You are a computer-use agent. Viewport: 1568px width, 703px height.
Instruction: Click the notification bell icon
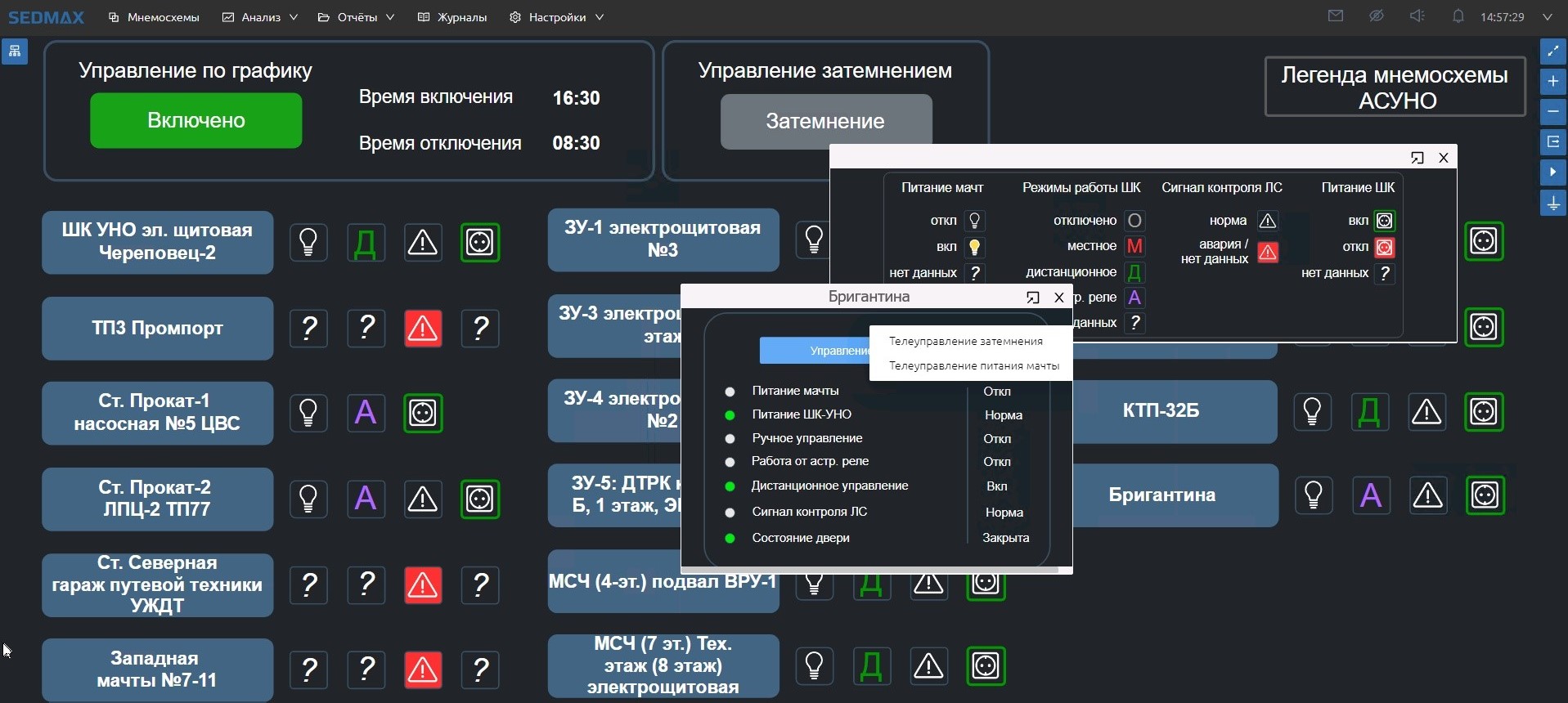[1458, 16]
